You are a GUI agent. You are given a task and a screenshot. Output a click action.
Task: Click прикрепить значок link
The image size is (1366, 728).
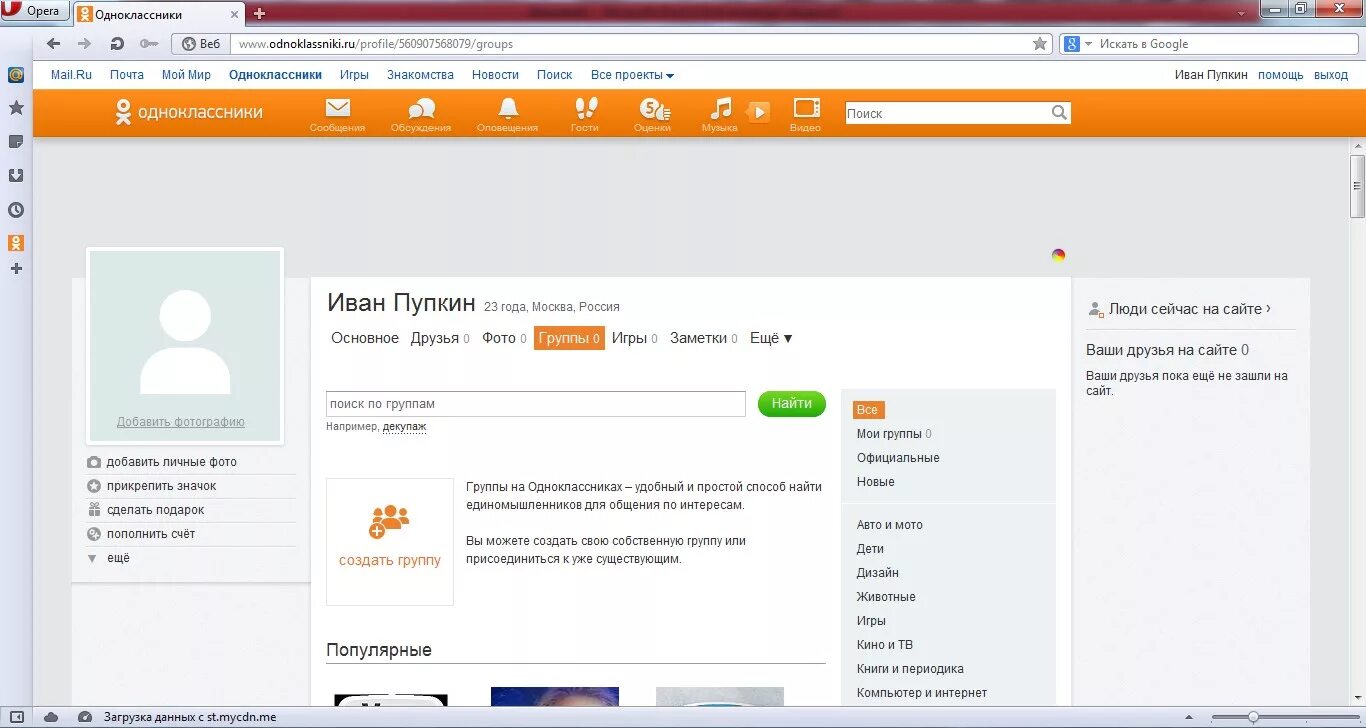(x=162, y=486)
